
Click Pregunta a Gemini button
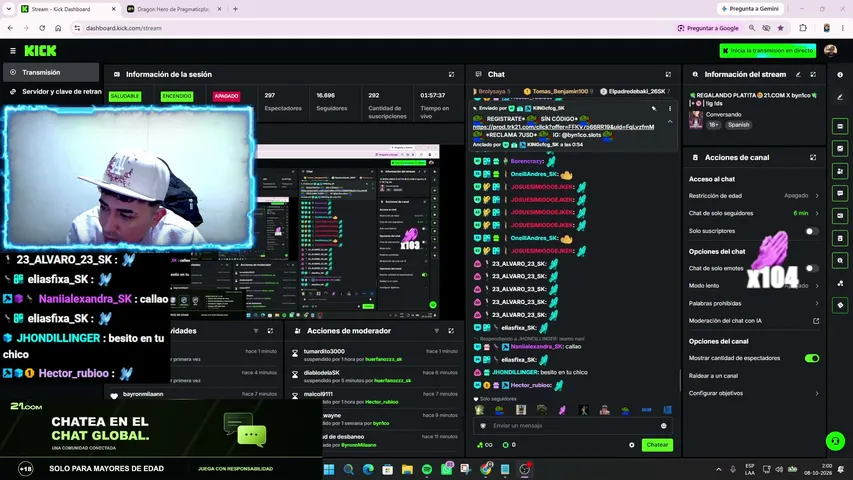pos(751,9)
